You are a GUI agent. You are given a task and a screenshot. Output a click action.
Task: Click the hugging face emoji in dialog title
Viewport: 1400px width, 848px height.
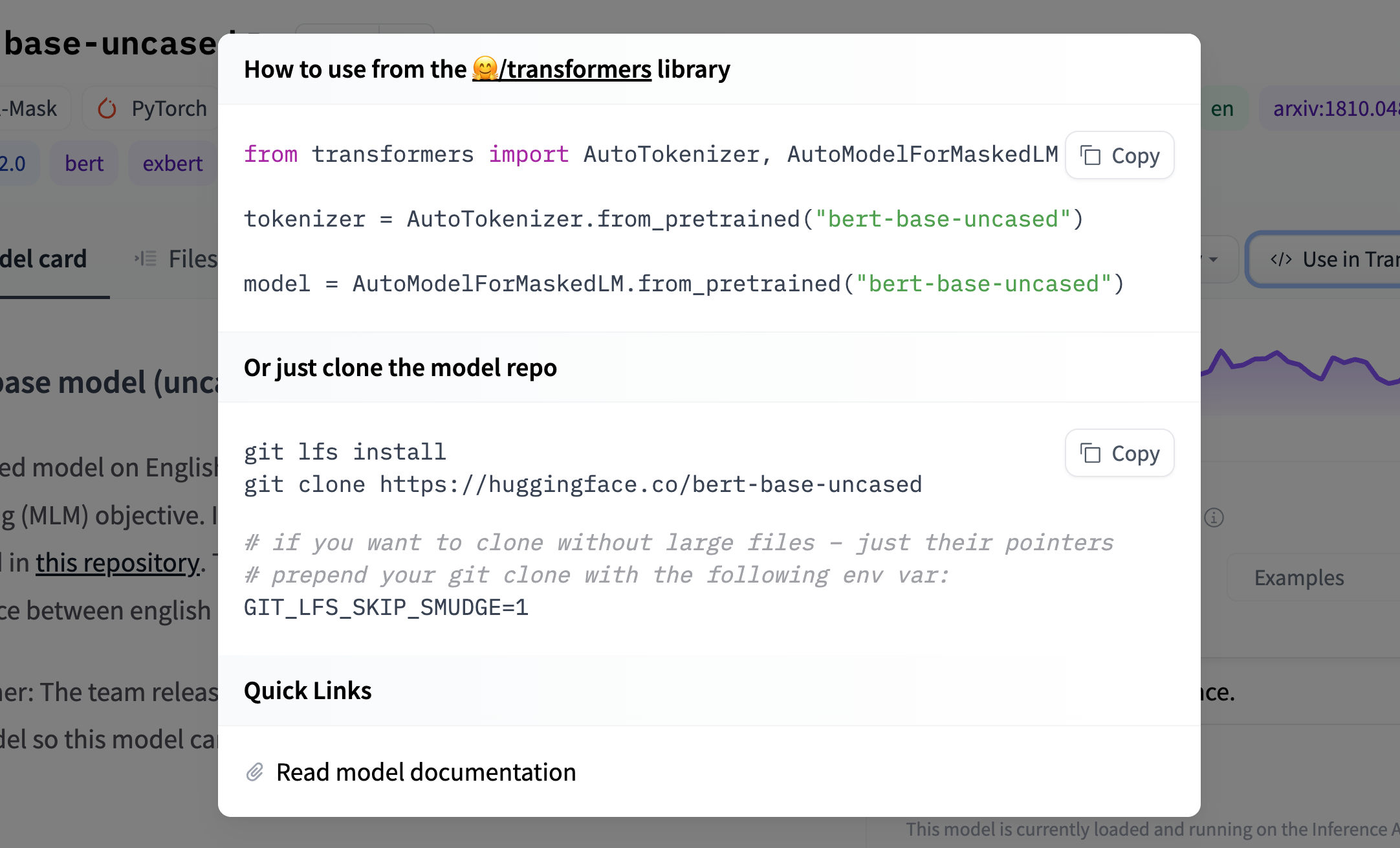[483, 69]
